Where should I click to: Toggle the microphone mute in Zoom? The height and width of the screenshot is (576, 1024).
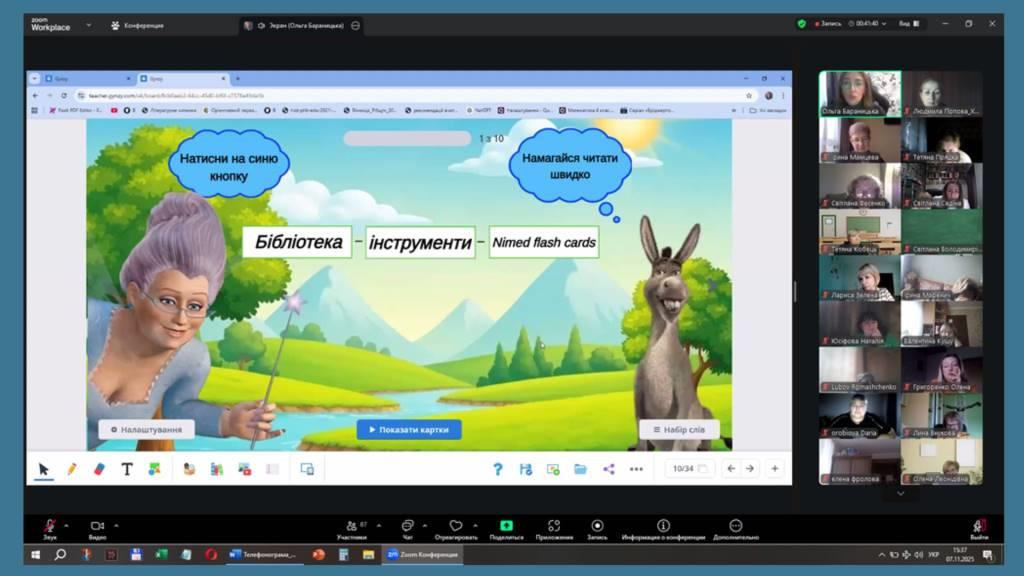[49, 526]
